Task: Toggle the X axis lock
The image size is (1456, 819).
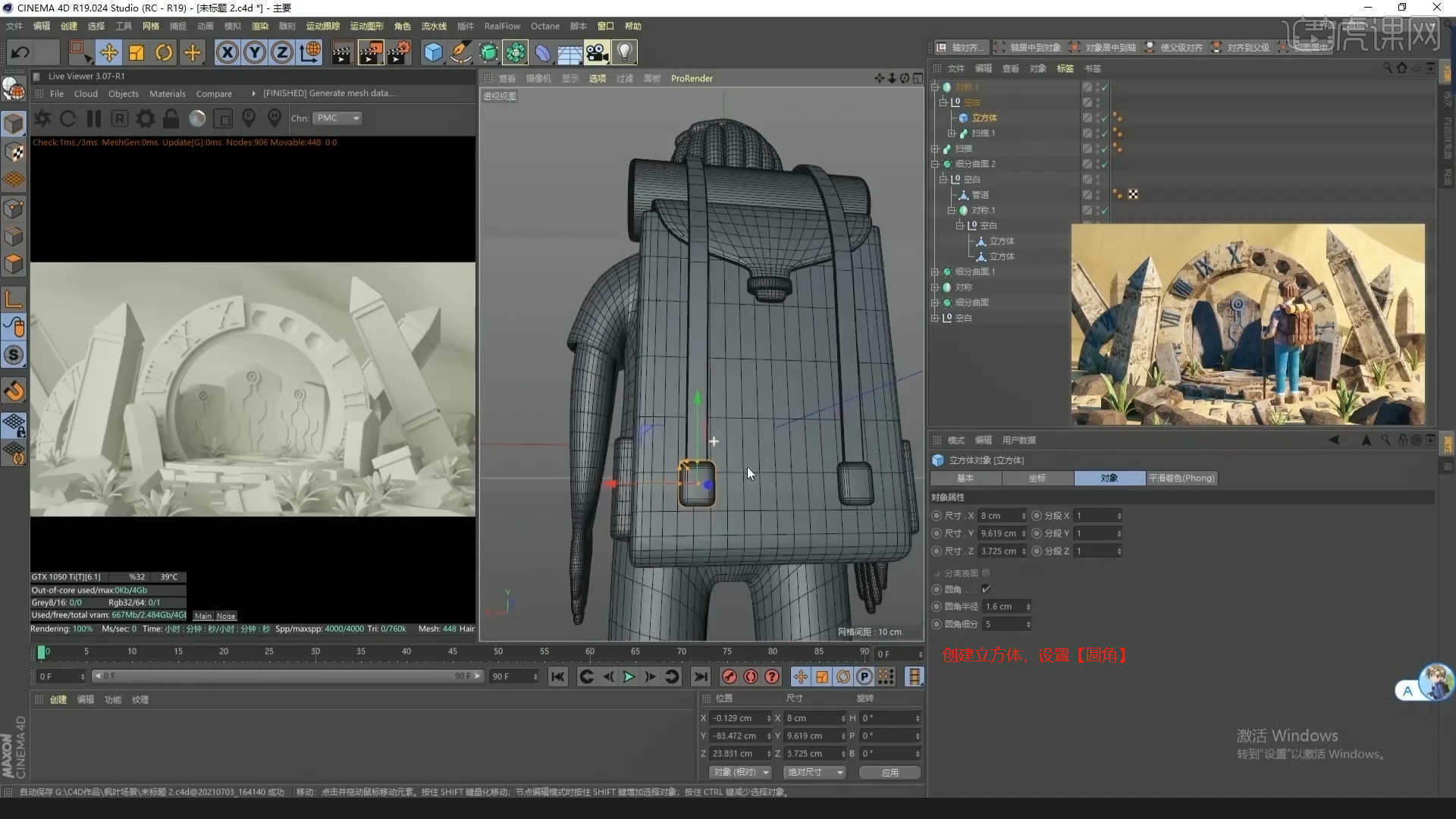Action: pyautogui.click(x=227, y=52)
